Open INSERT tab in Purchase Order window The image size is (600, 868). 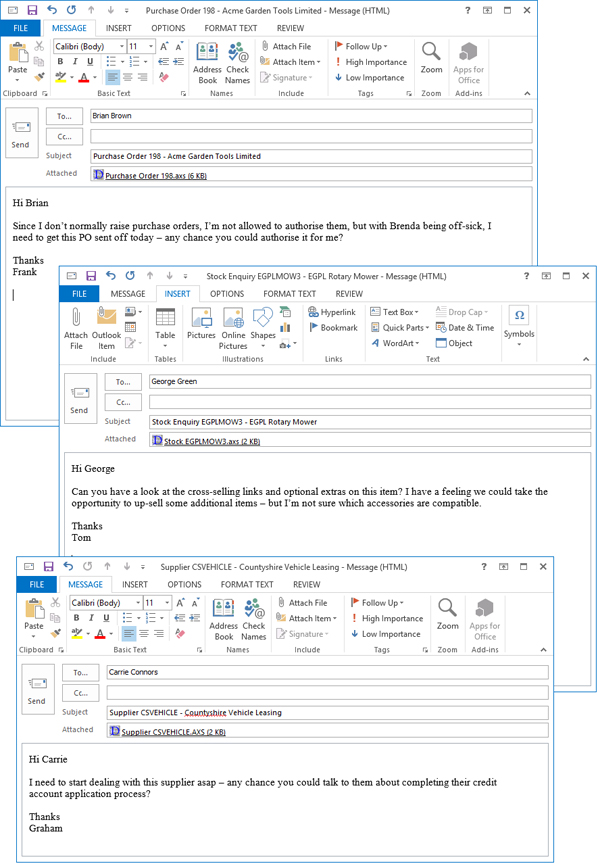click(118, 28)
